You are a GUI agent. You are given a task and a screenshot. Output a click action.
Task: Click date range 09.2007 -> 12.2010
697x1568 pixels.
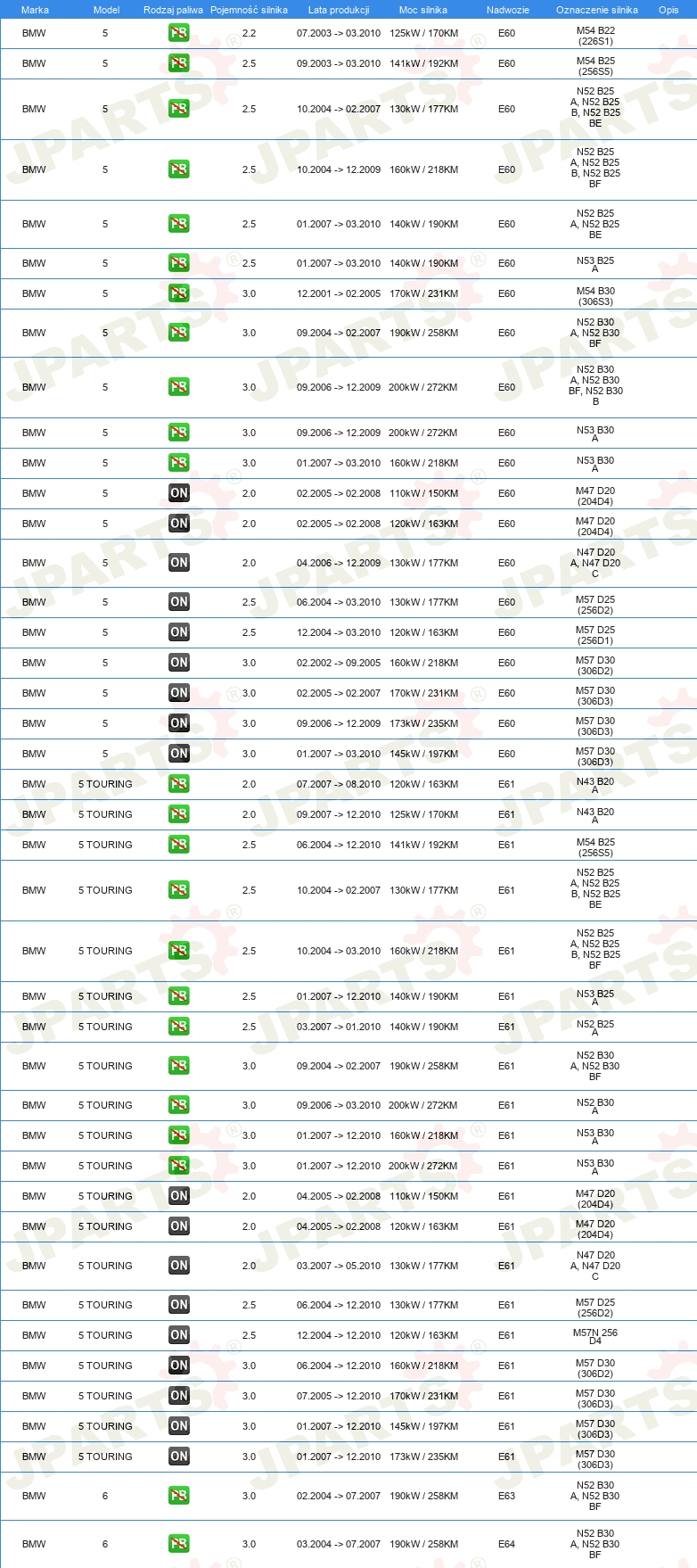tap(339, 814)
